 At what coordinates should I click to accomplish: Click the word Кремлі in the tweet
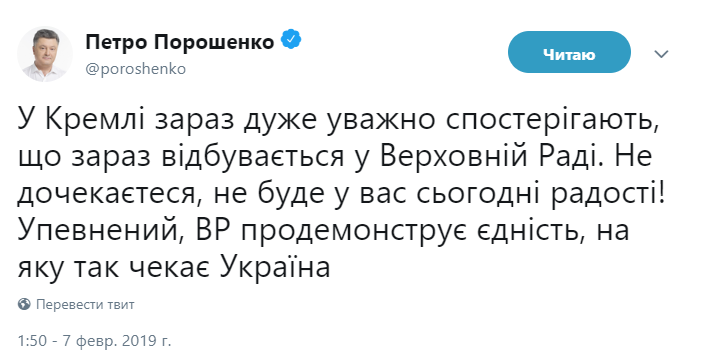click(95, 121)
